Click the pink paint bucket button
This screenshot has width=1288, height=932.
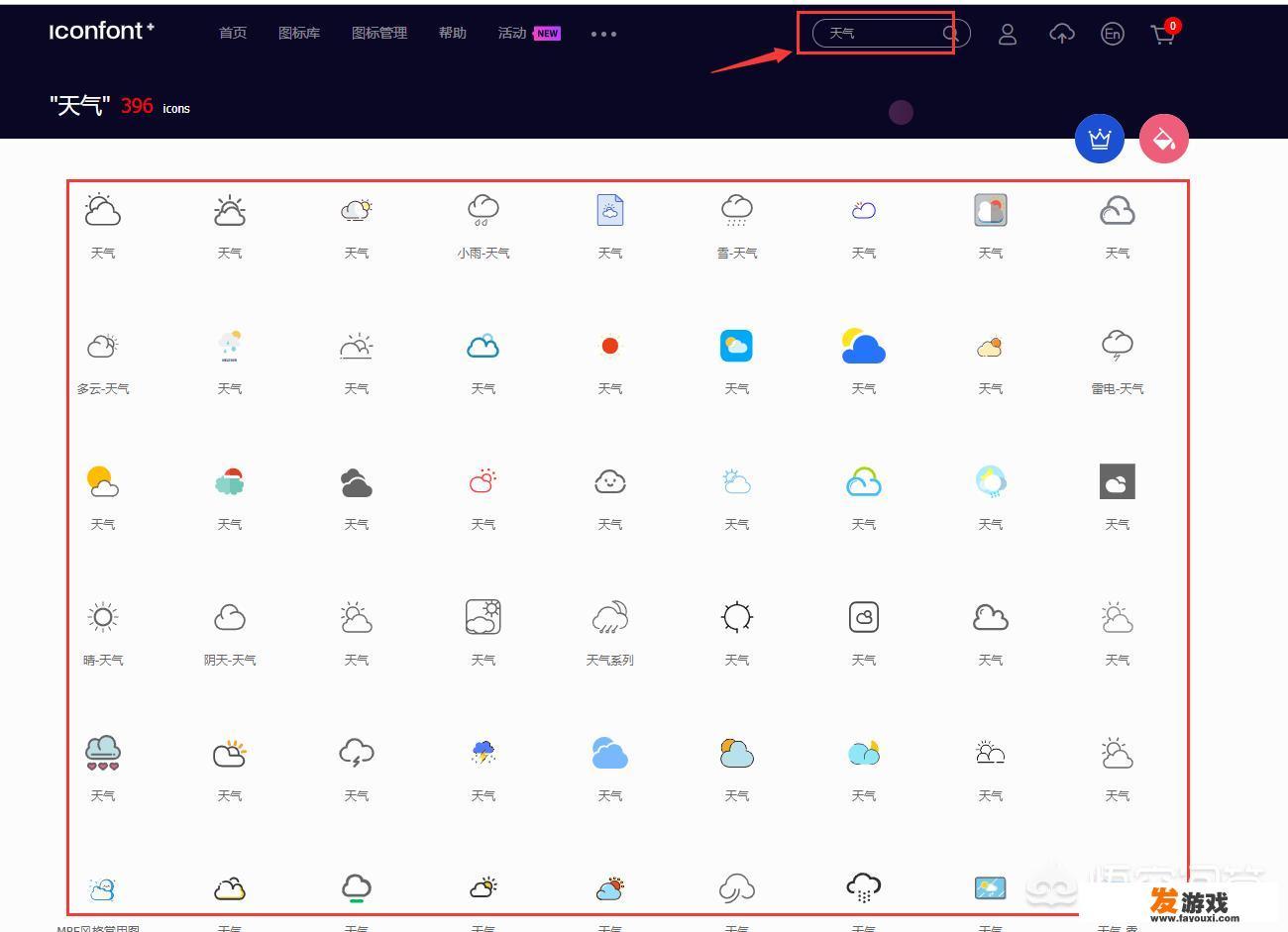click(x=1164, y=139)
